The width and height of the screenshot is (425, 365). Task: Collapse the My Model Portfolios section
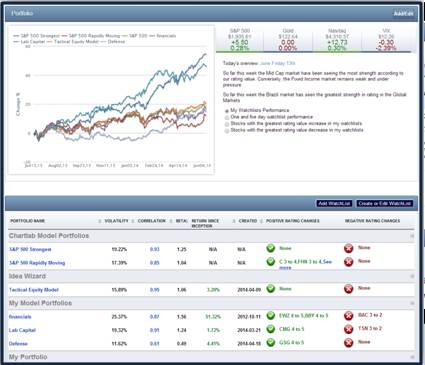pos(412,303)
